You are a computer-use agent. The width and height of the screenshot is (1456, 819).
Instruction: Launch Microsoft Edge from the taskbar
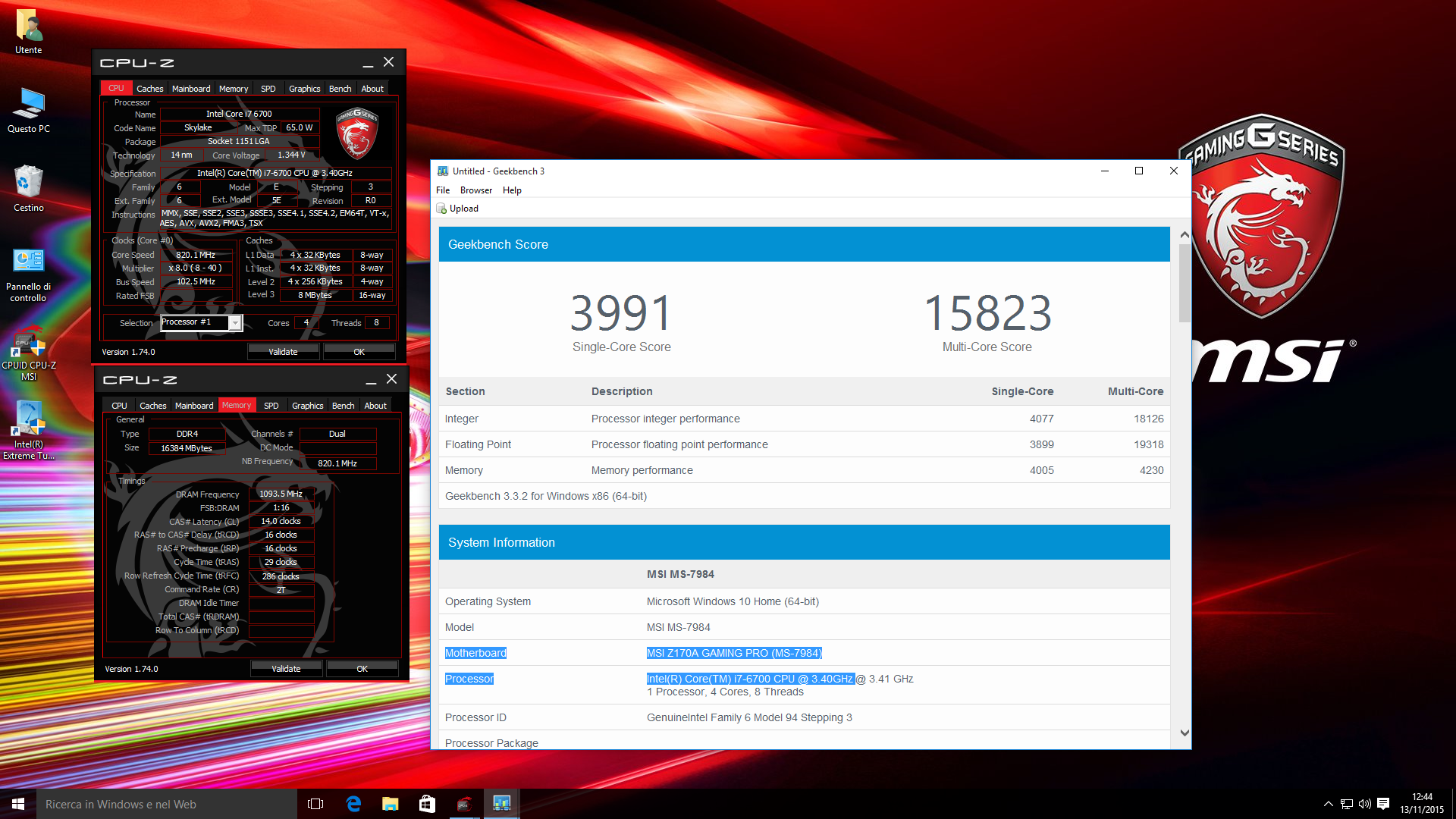point(353,804)
